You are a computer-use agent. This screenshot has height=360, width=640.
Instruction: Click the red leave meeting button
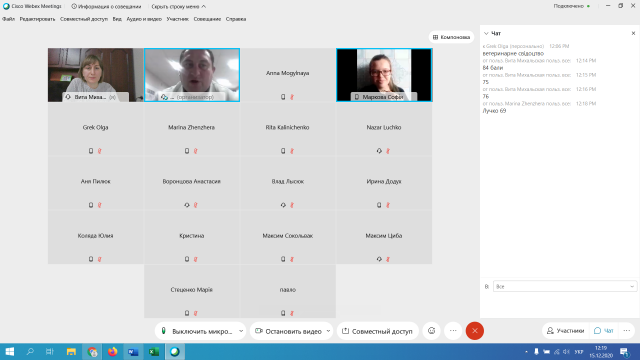click(475, 331)
